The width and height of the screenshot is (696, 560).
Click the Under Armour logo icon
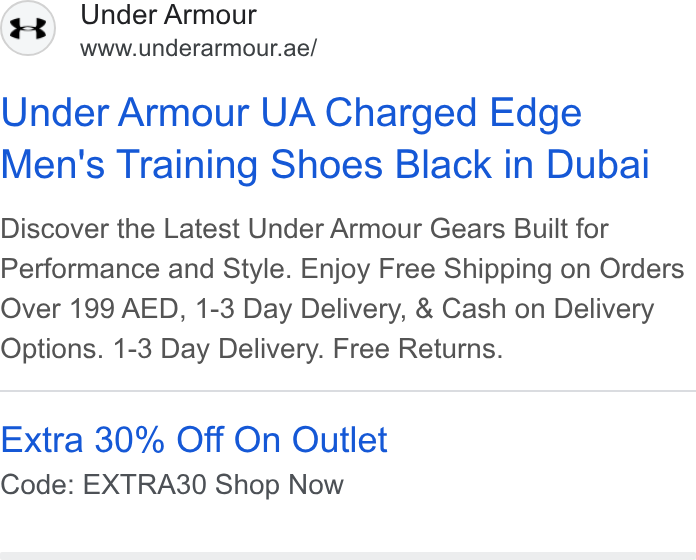click(x=28, y=28)
